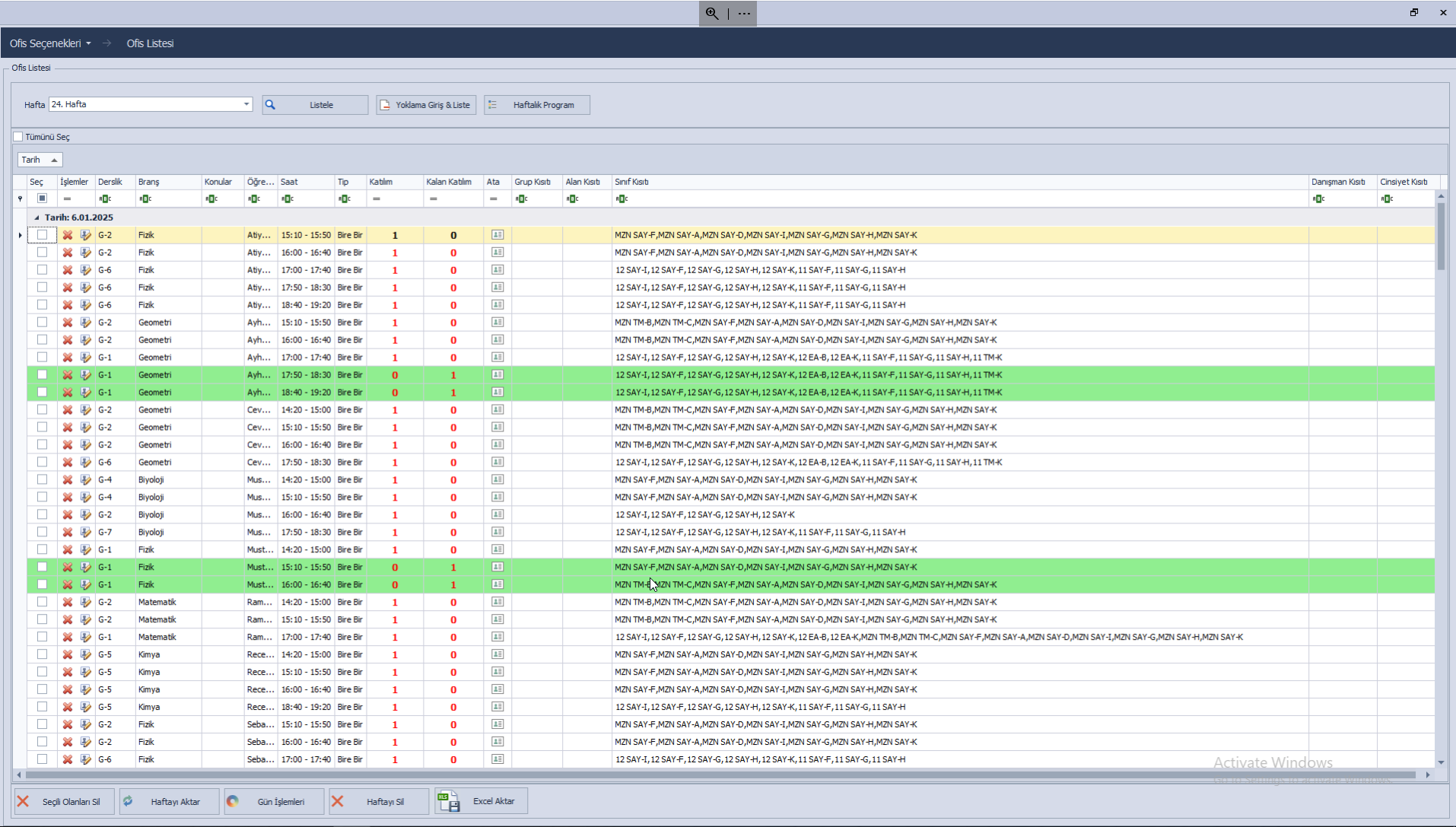Open filter operator icon under Branş column
This screenshot has width=1456, height=827.
pos(145,199)
